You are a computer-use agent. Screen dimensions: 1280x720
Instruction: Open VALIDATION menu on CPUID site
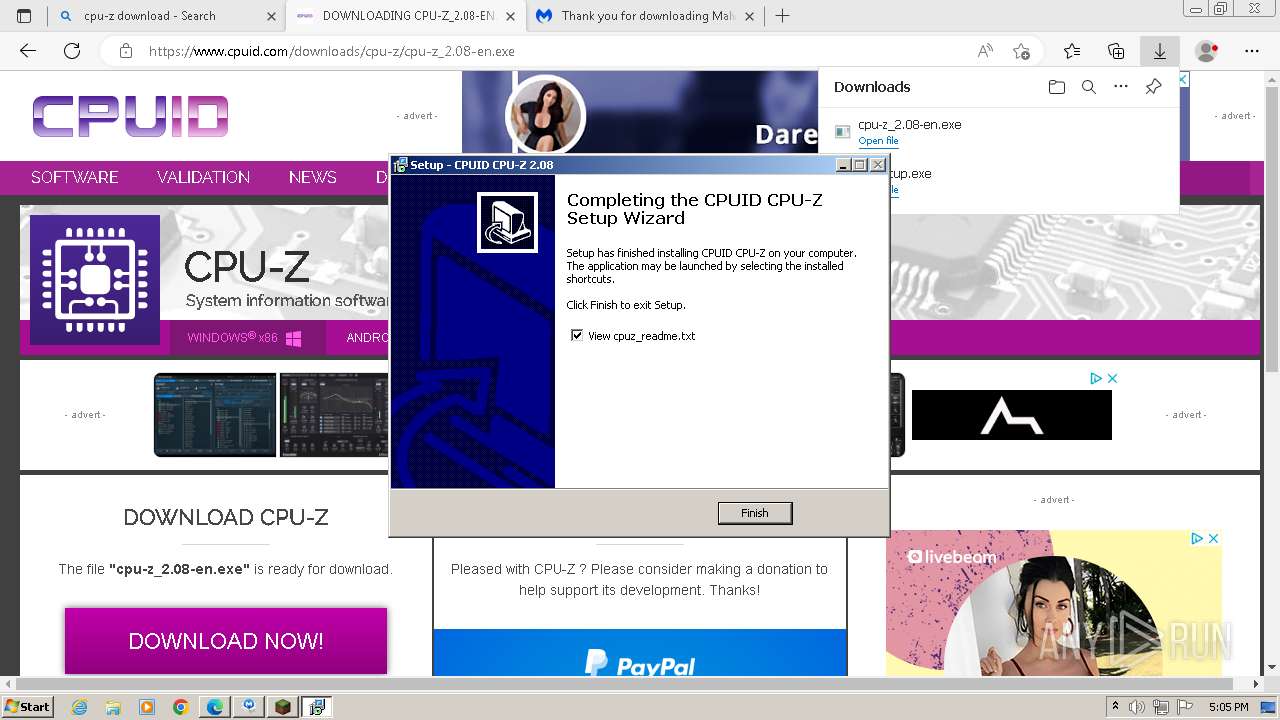pyautogui.click(x=203, y=177)
